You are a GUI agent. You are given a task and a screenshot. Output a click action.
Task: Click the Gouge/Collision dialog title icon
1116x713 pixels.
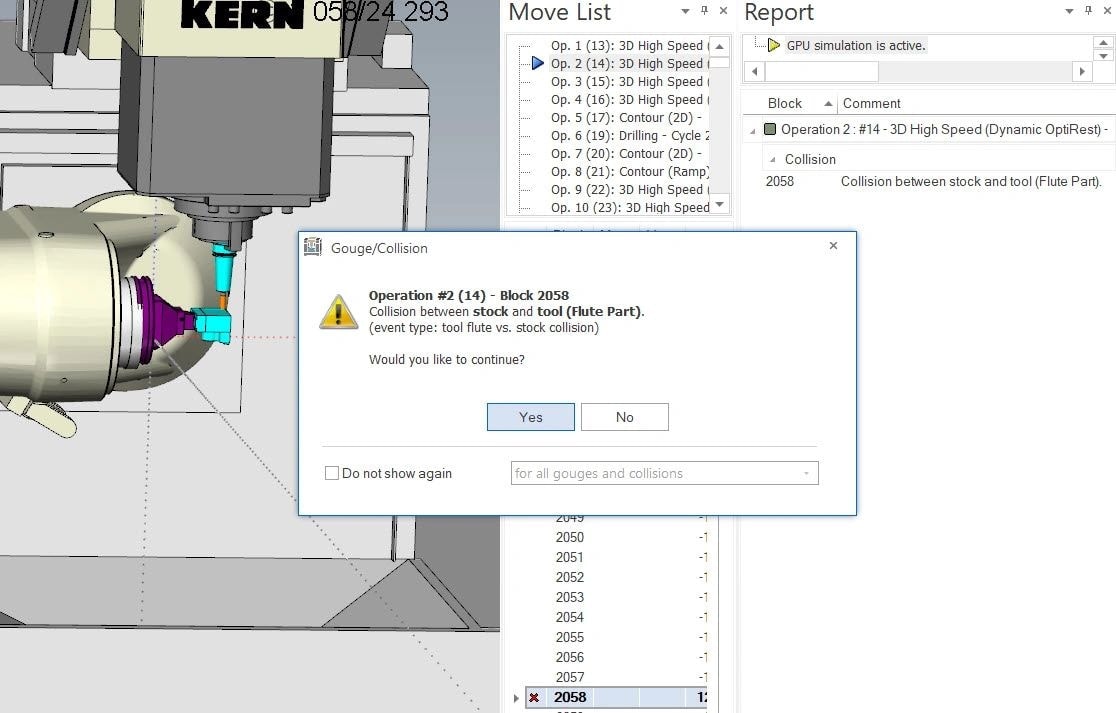(x=312, y=247)
